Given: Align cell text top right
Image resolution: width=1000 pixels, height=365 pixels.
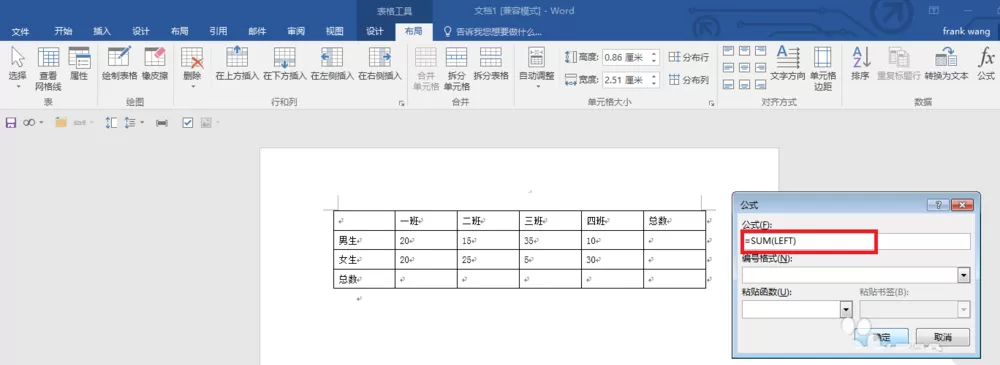Looking at the screenshot, I should (760, 51).
